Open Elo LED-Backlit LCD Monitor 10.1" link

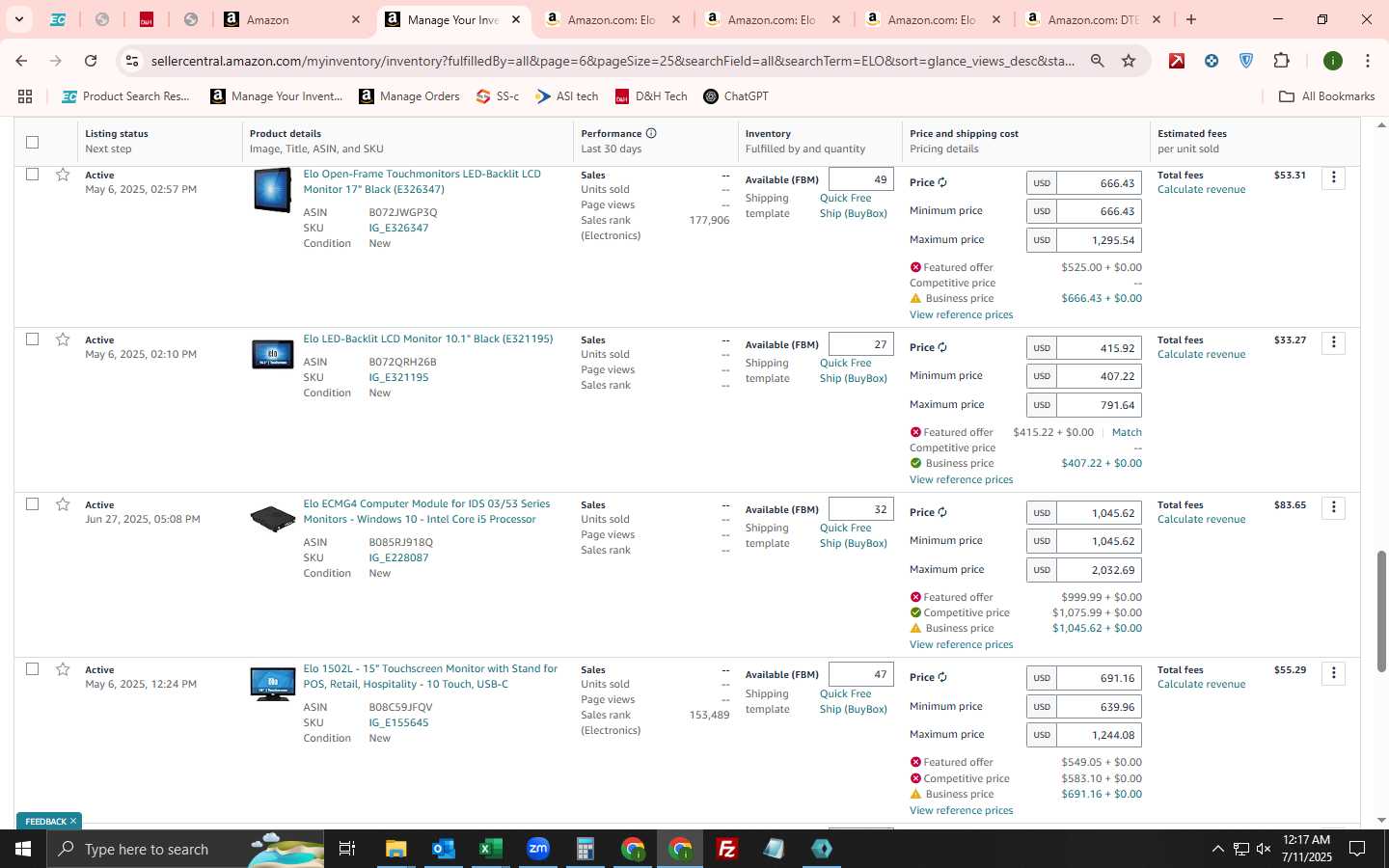coord(427,339)
